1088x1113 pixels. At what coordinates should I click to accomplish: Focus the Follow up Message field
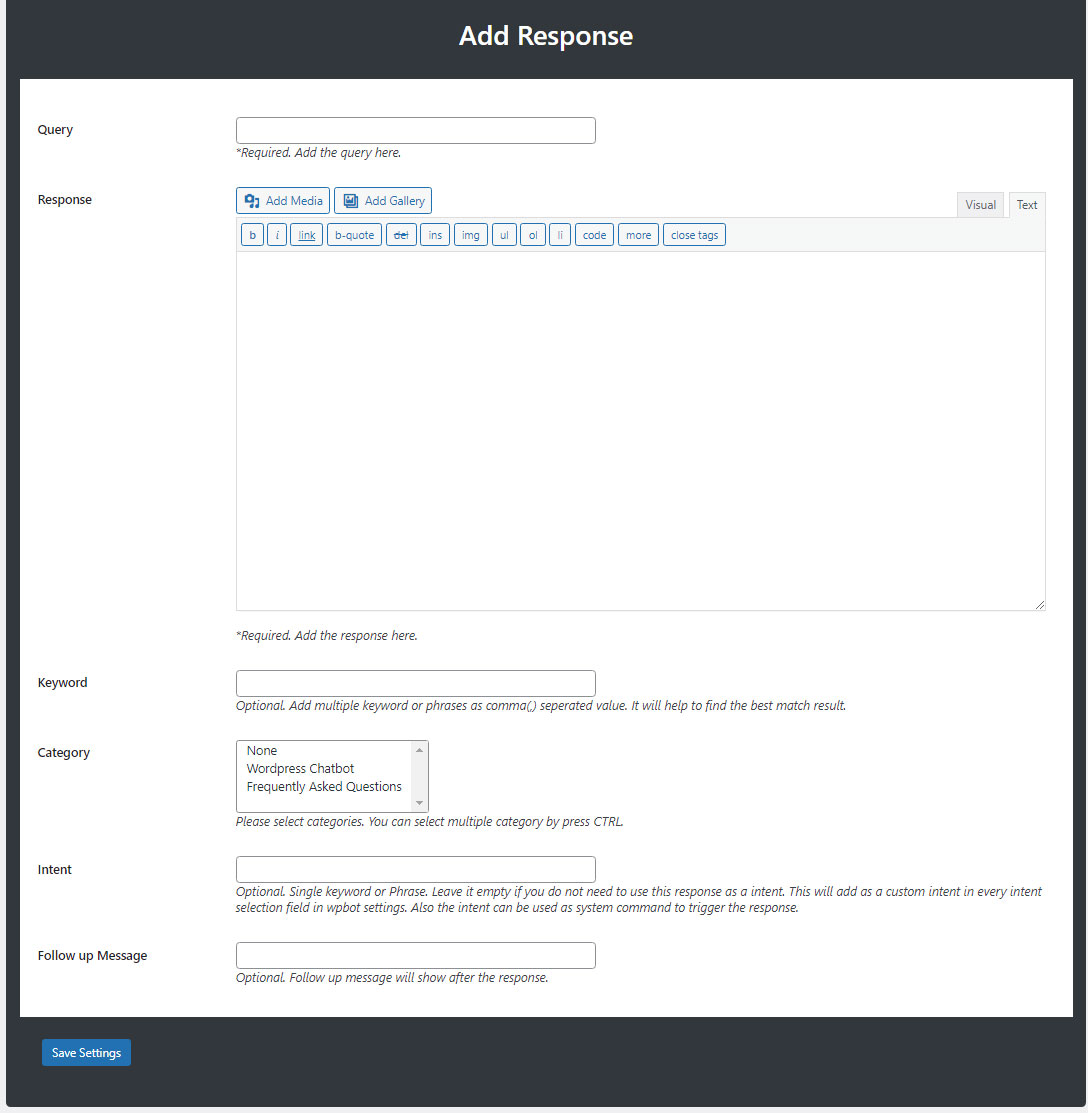pos(416,955)
